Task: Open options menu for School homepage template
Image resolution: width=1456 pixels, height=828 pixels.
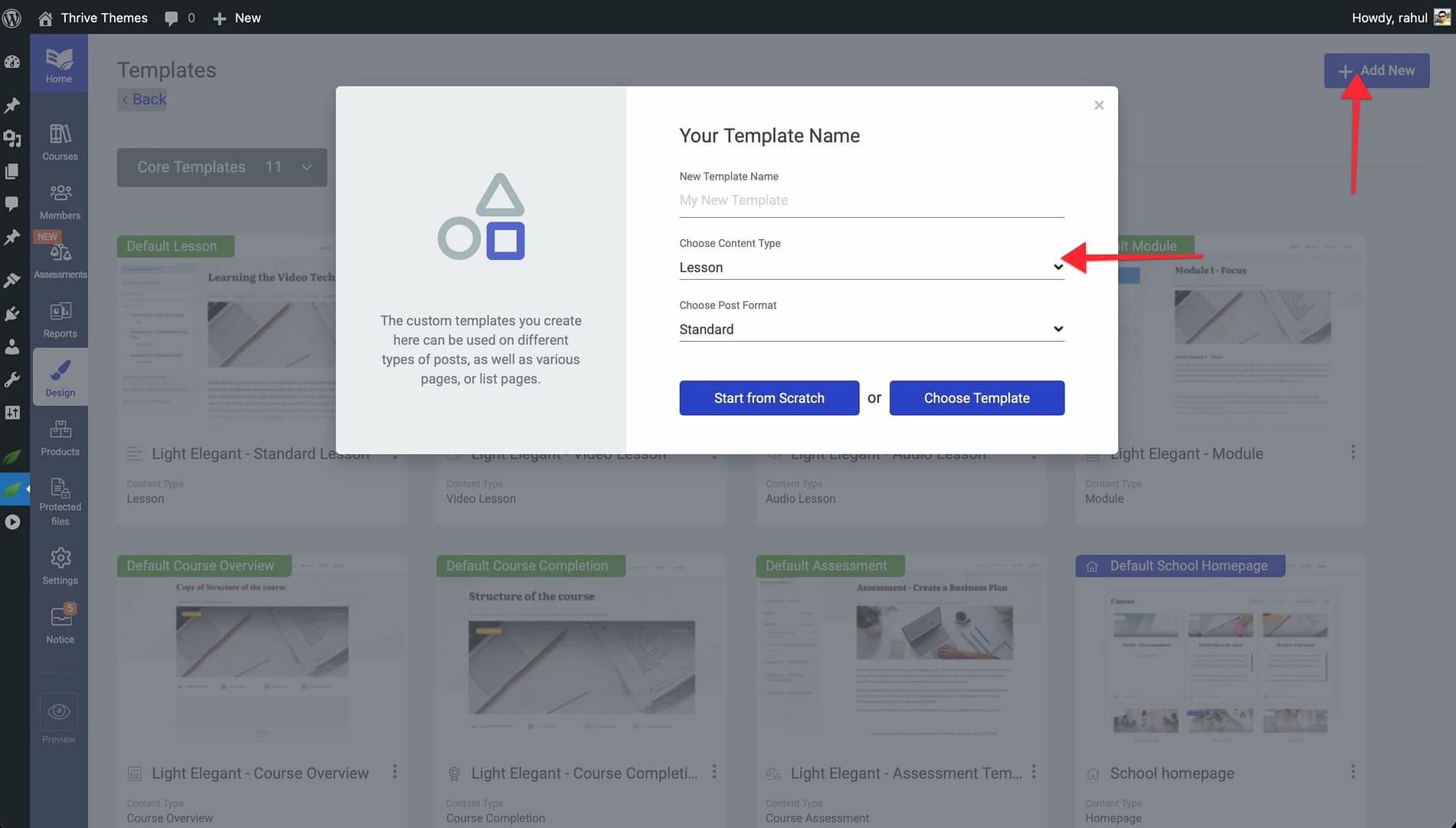Action: [x=1353, y=771]
